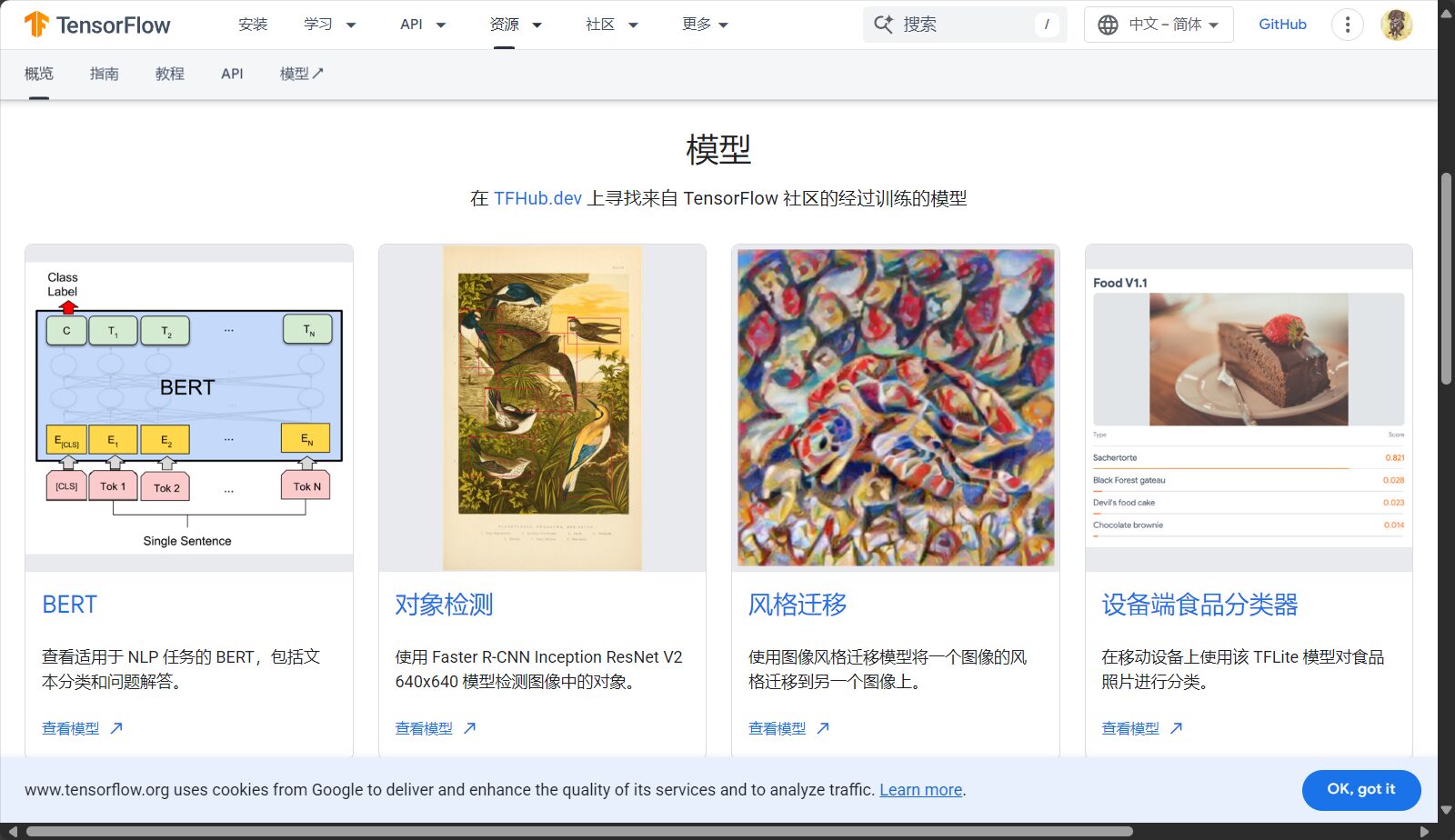This screenshot has height=840, width=1455.
Task: Open the BERT card title
Action: [70, 605]
